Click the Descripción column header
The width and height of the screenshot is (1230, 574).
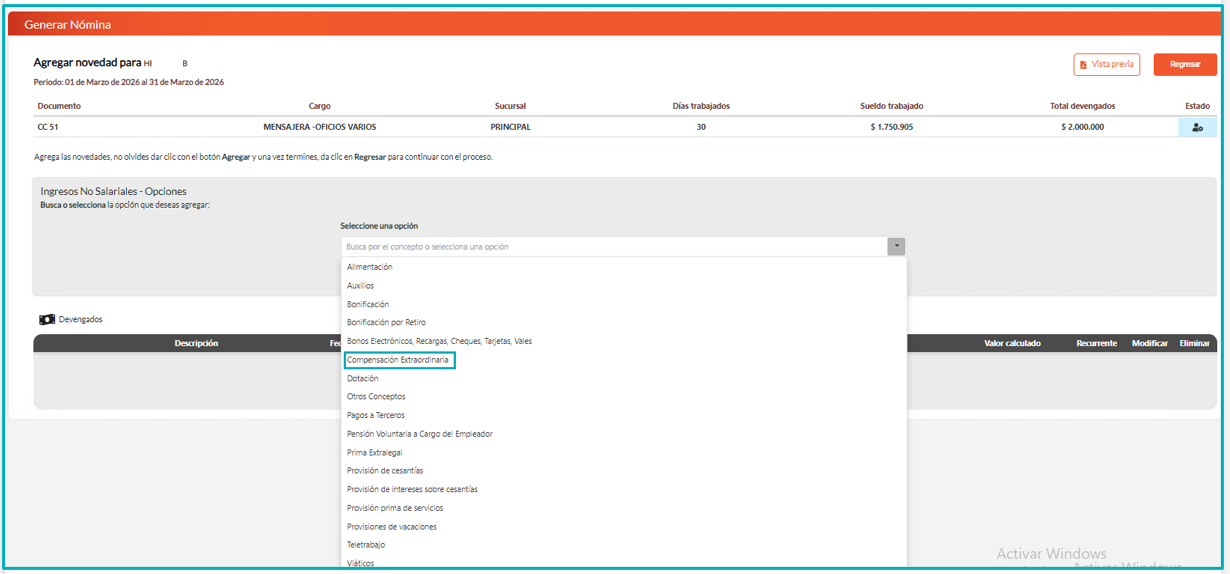click(196, 343)
